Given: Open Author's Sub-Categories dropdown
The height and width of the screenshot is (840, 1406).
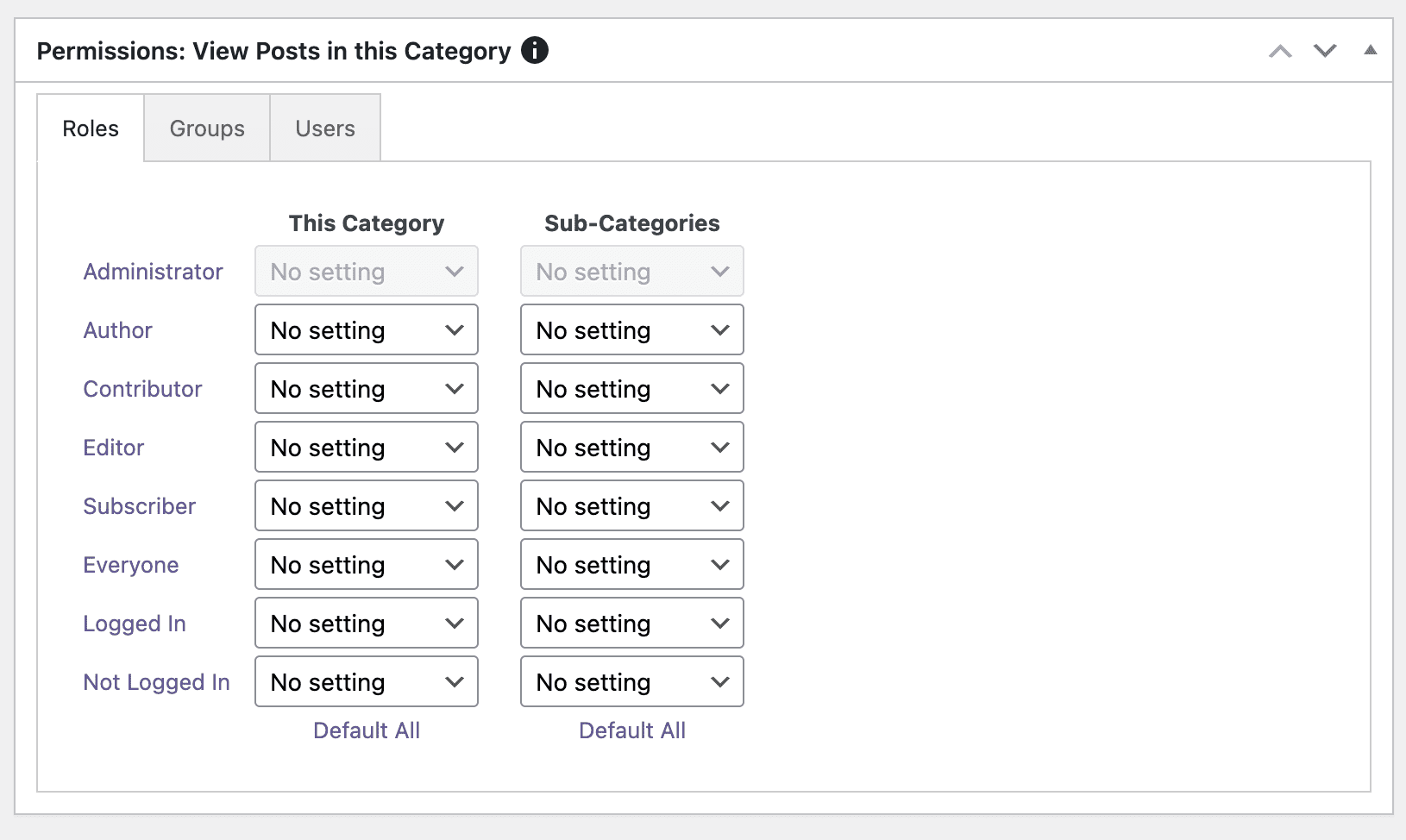Looking at the screenshot, I should [x=631, y=329].
